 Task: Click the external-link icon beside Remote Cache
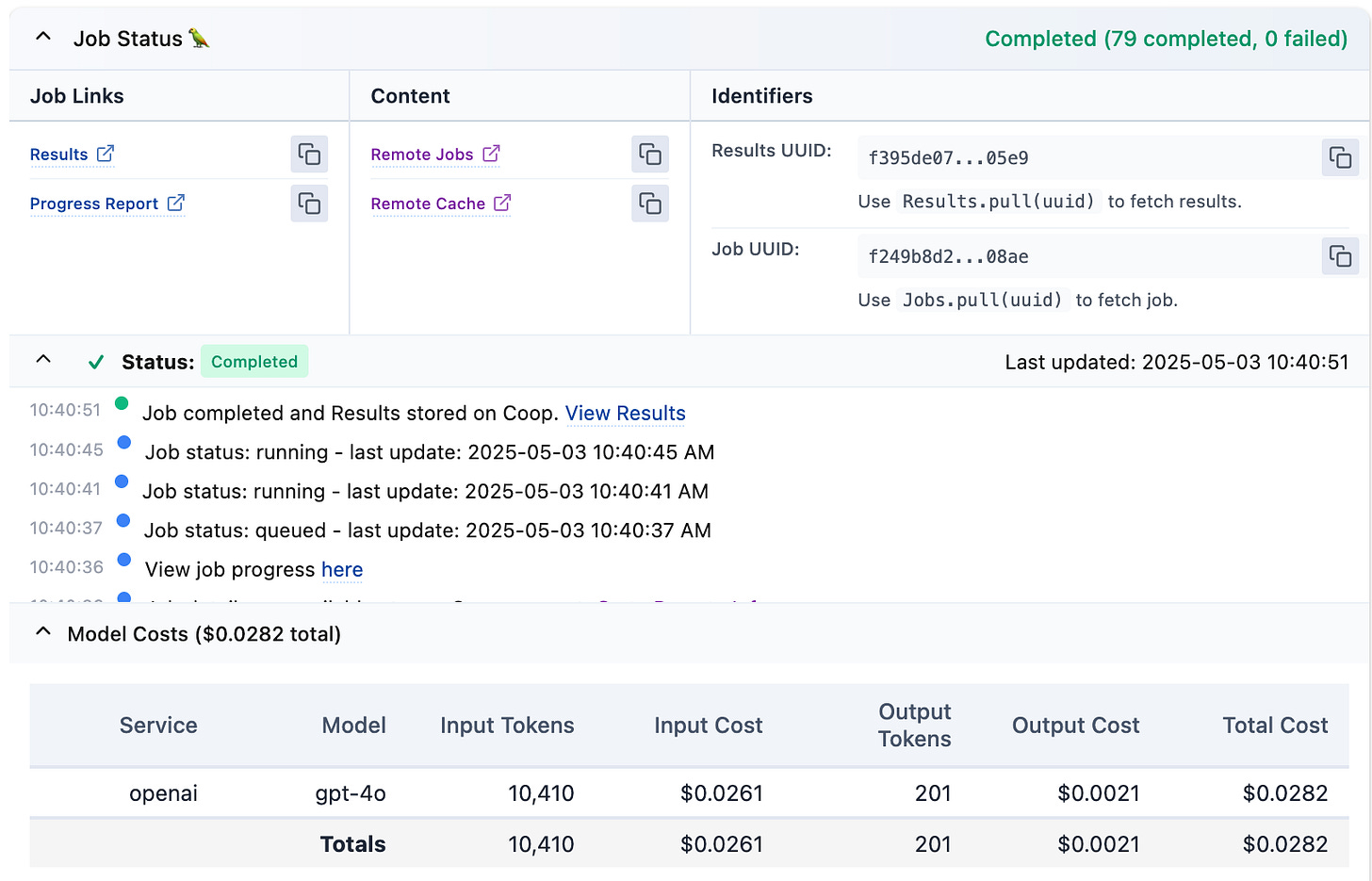(502, 203)
